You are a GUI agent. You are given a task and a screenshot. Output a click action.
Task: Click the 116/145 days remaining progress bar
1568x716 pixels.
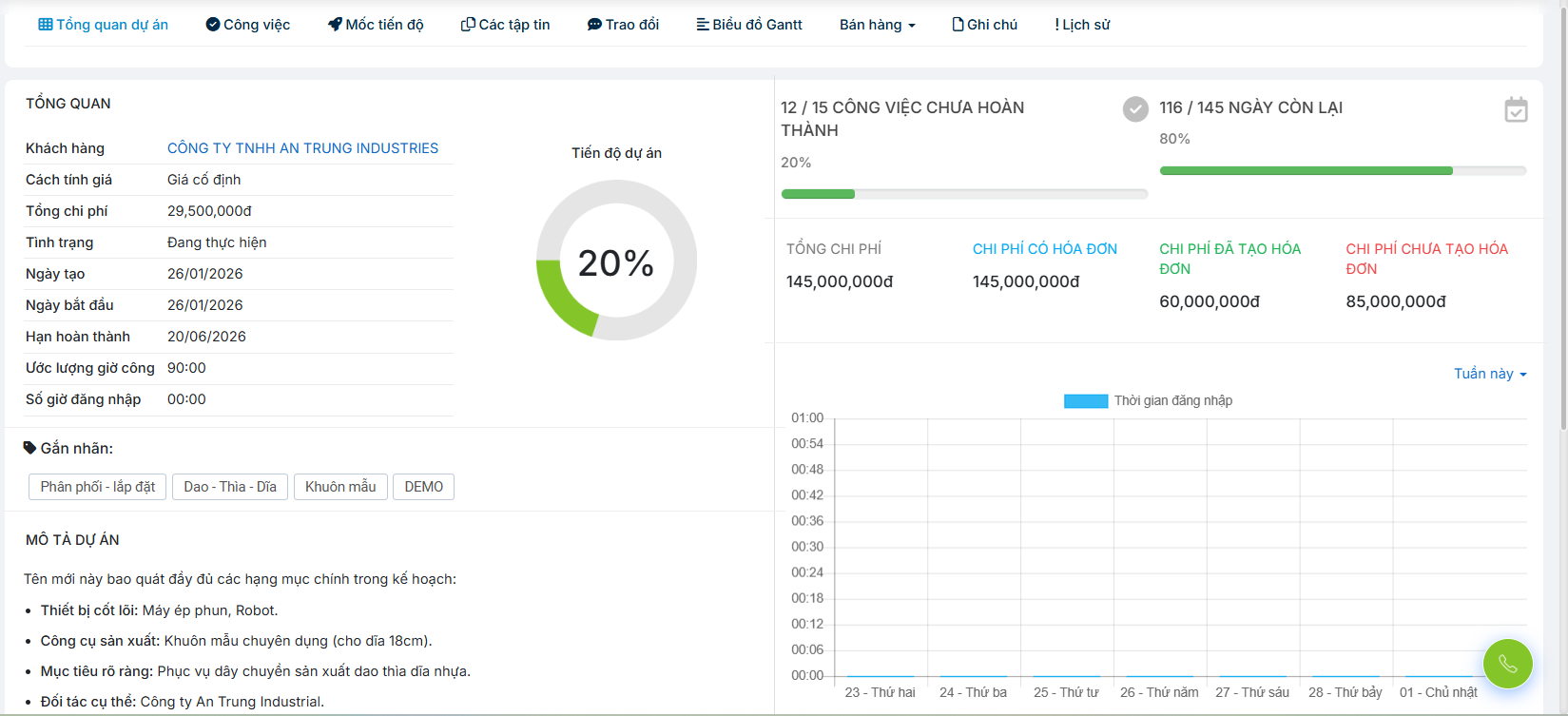click(x=1342, y=171)
